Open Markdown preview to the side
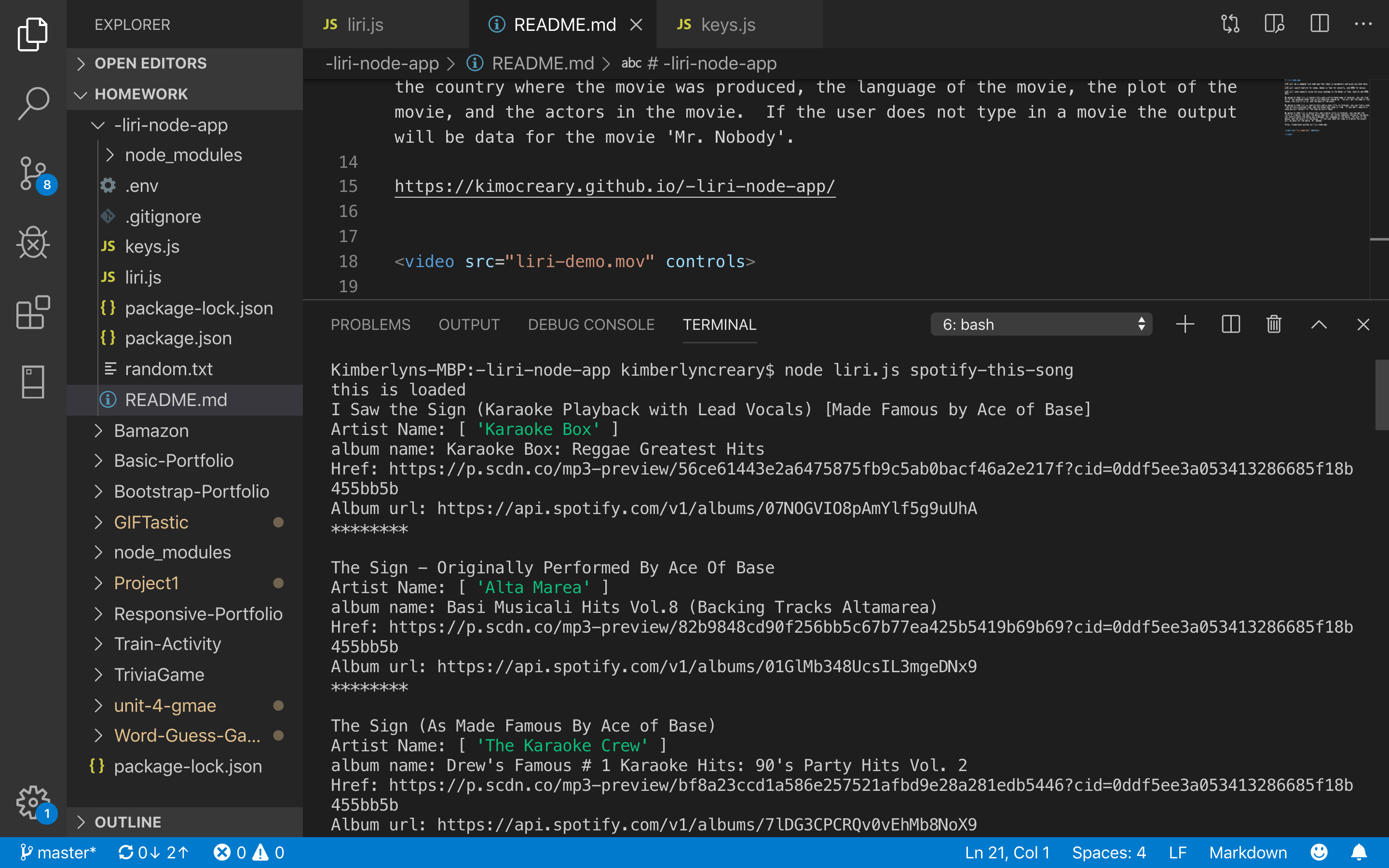Screen dimensions: 1389x868 click(x=1275, y=24)
